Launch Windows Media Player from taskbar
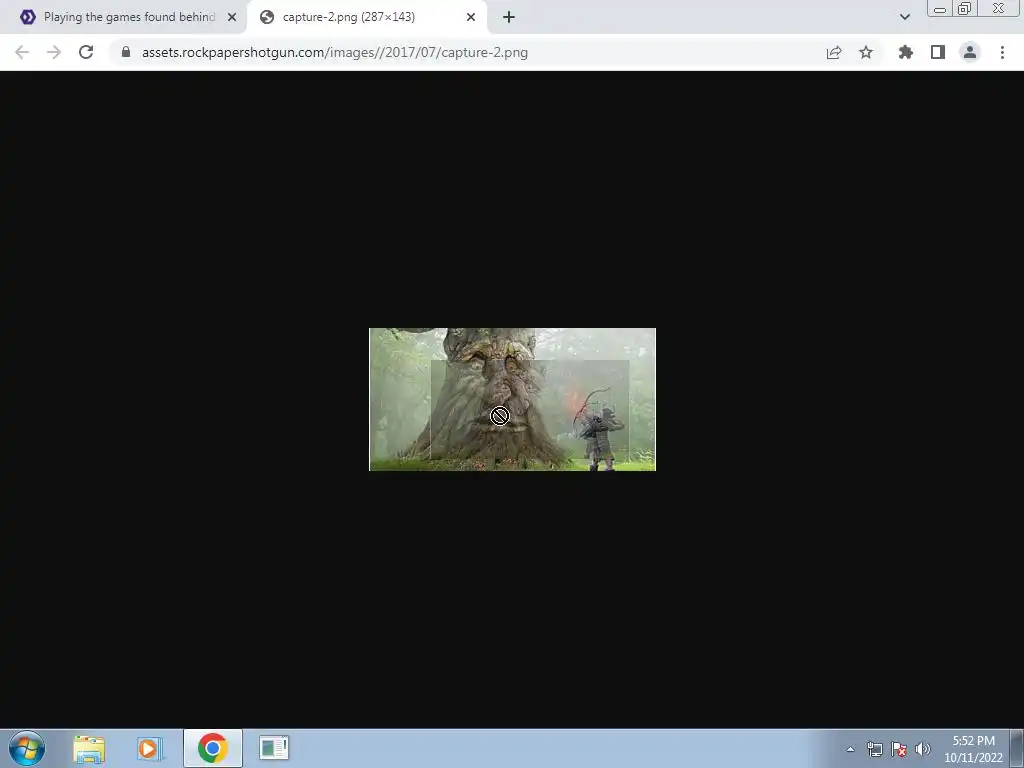Screen dimensions: 1024x768 150,748
